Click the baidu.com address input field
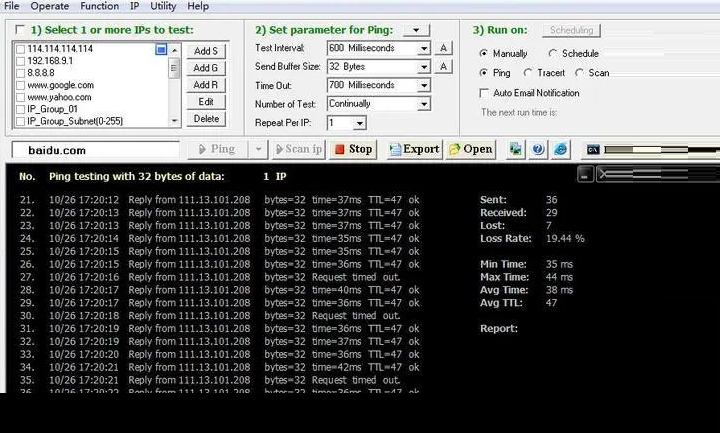Screen dimensions: 720x433 point(95,150)
